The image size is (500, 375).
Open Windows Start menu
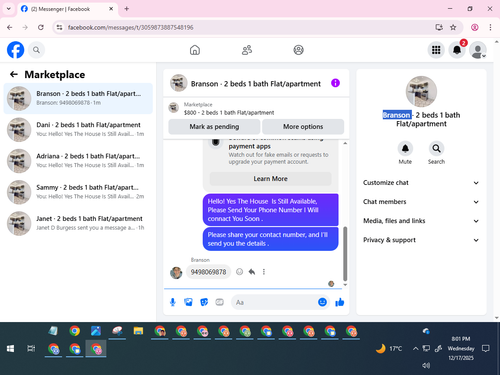pos(10,349)
